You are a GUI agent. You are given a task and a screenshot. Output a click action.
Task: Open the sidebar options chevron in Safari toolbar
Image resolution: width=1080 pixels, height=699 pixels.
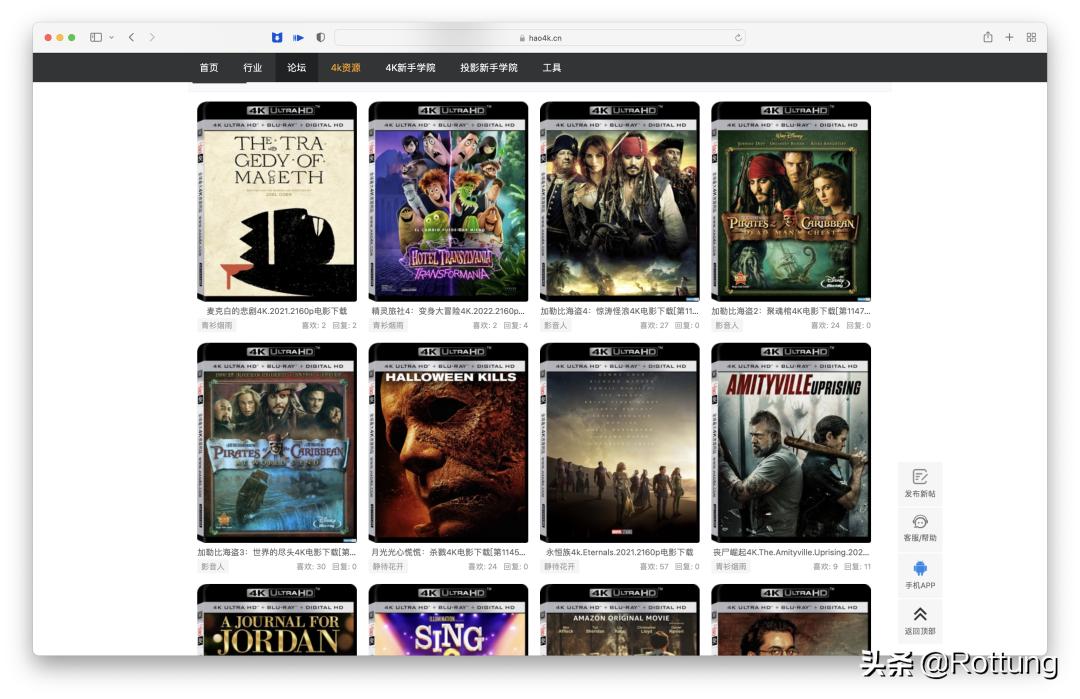[x=112, y=37]
